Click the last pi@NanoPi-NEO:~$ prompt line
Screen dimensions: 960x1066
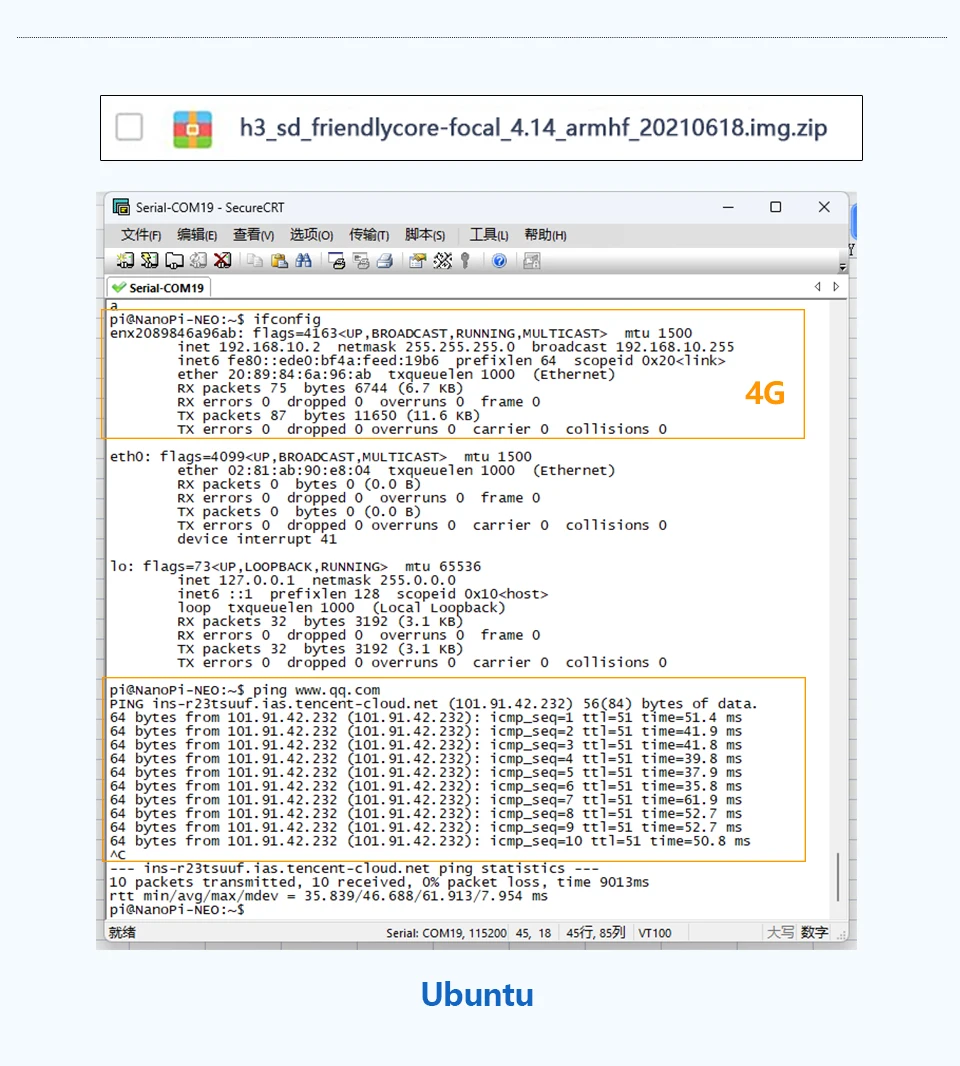pos(177,910)
